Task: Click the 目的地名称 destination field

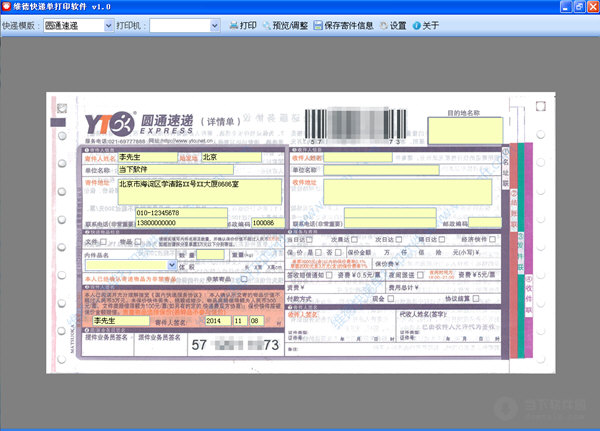Action: pyautogui.click(x=465, y=131)
